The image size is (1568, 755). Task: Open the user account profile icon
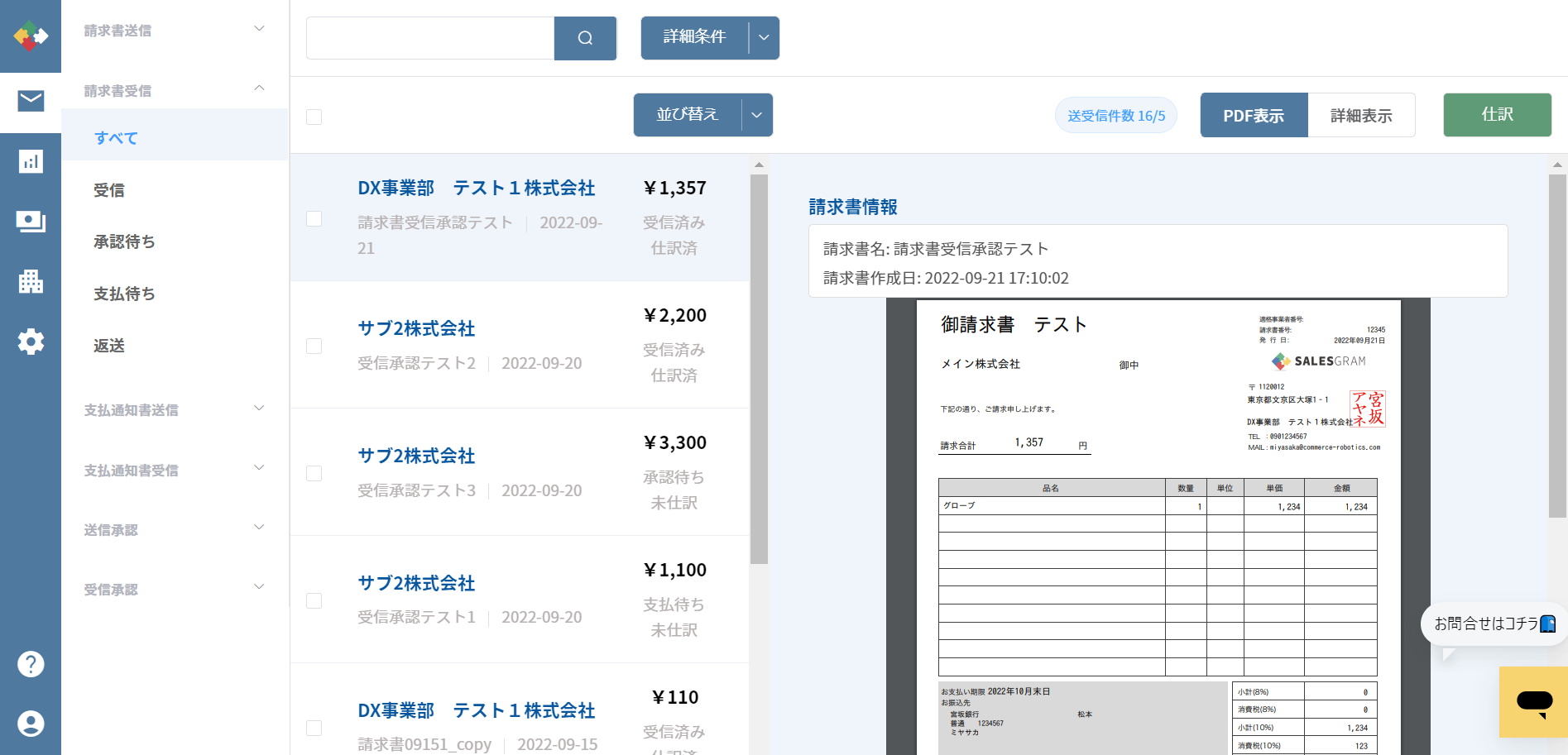31,724
